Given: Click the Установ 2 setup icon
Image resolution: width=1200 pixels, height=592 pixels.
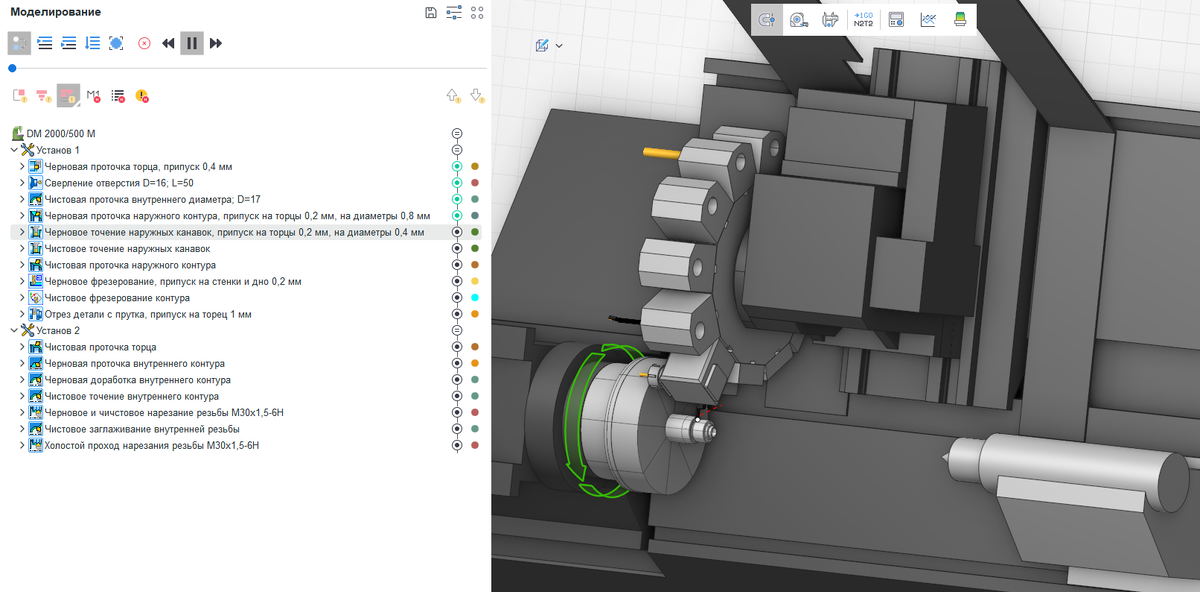Looking at the screenshot, I should point(27,330).
